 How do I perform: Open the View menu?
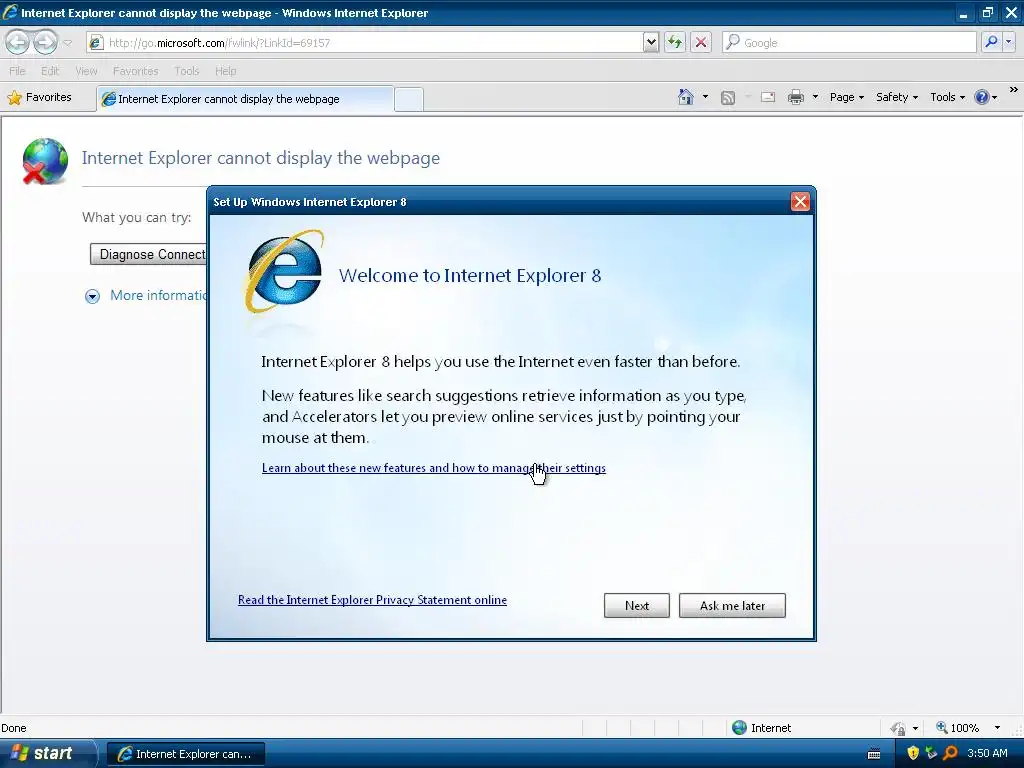(x=86, y=71)
